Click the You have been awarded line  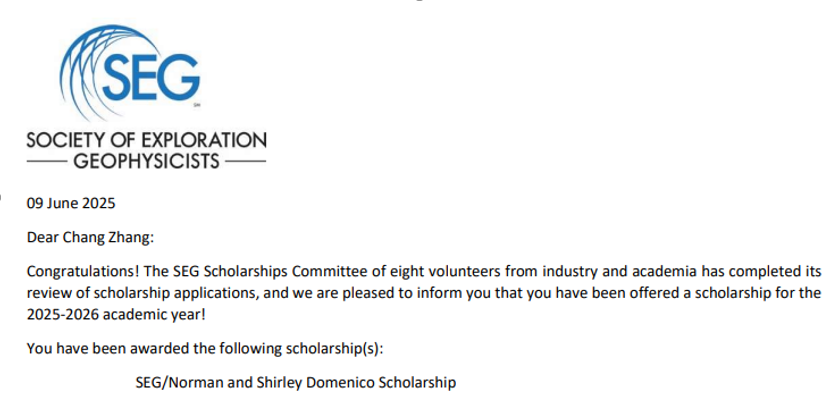[x=205, y=349]
